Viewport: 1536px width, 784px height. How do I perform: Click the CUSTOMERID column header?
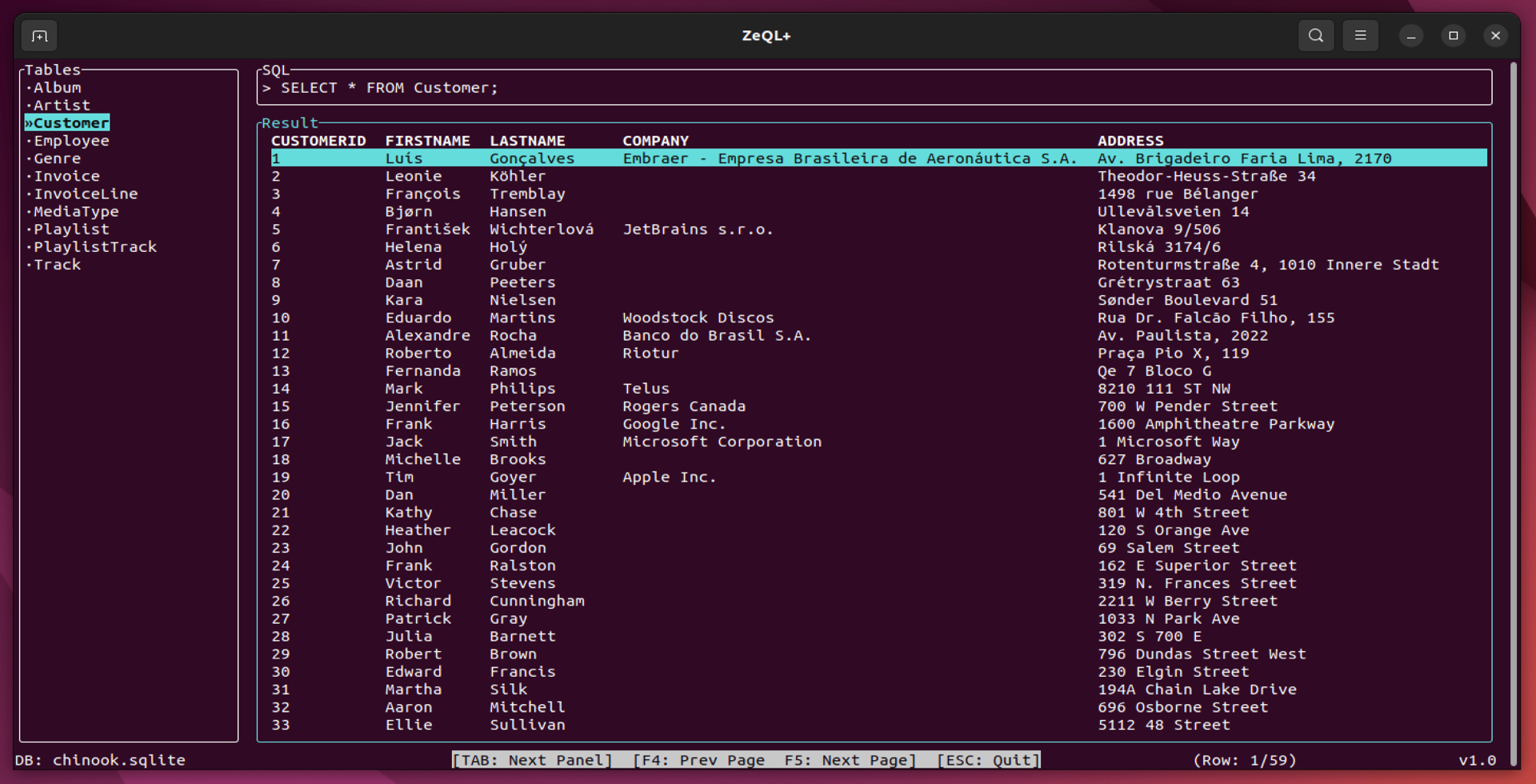coord(318,141)
